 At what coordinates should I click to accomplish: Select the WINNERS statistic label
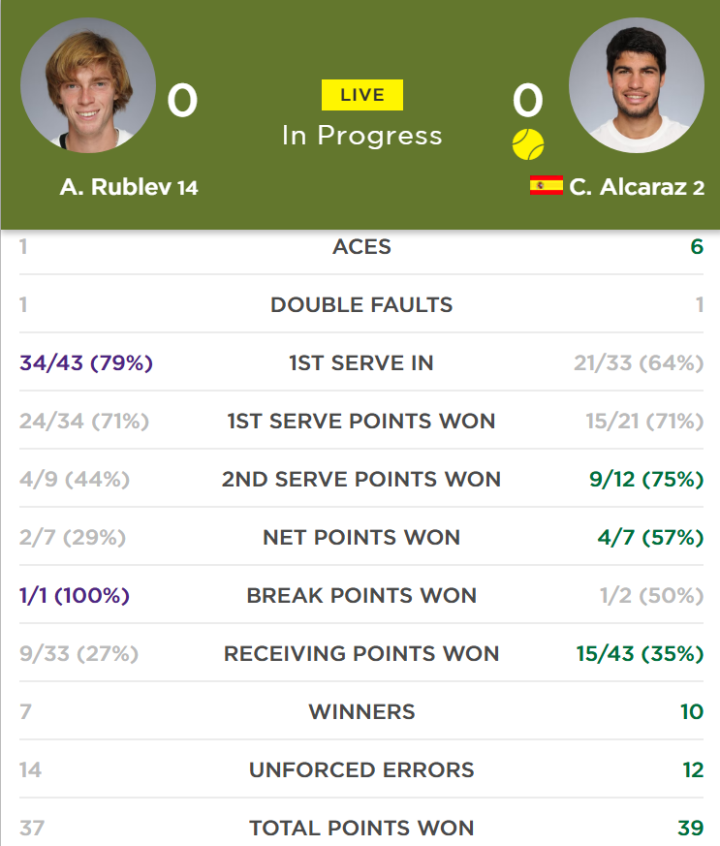(362, 712)
